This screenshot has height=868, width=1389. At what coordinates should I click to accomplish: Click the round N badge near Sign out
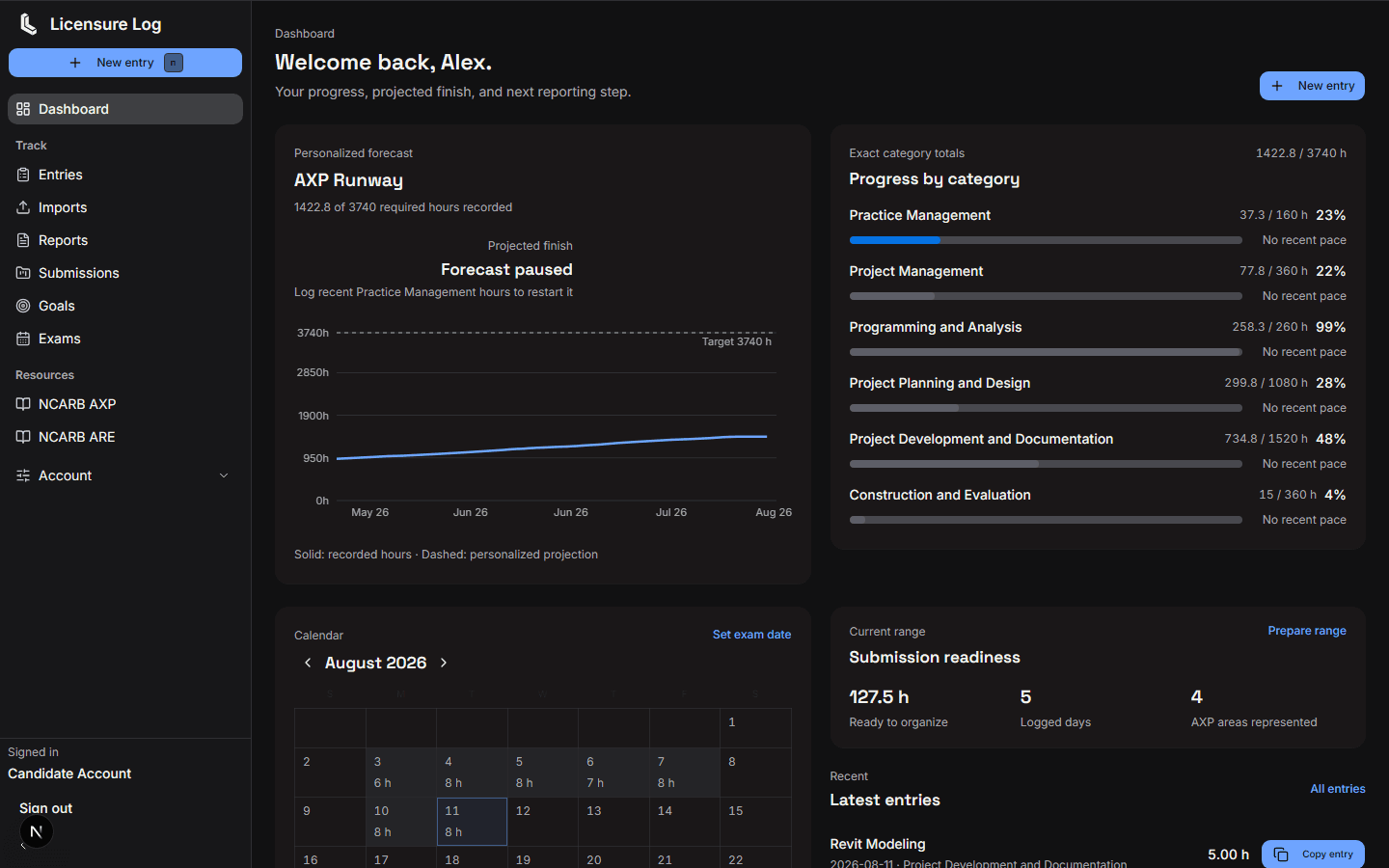36,831
